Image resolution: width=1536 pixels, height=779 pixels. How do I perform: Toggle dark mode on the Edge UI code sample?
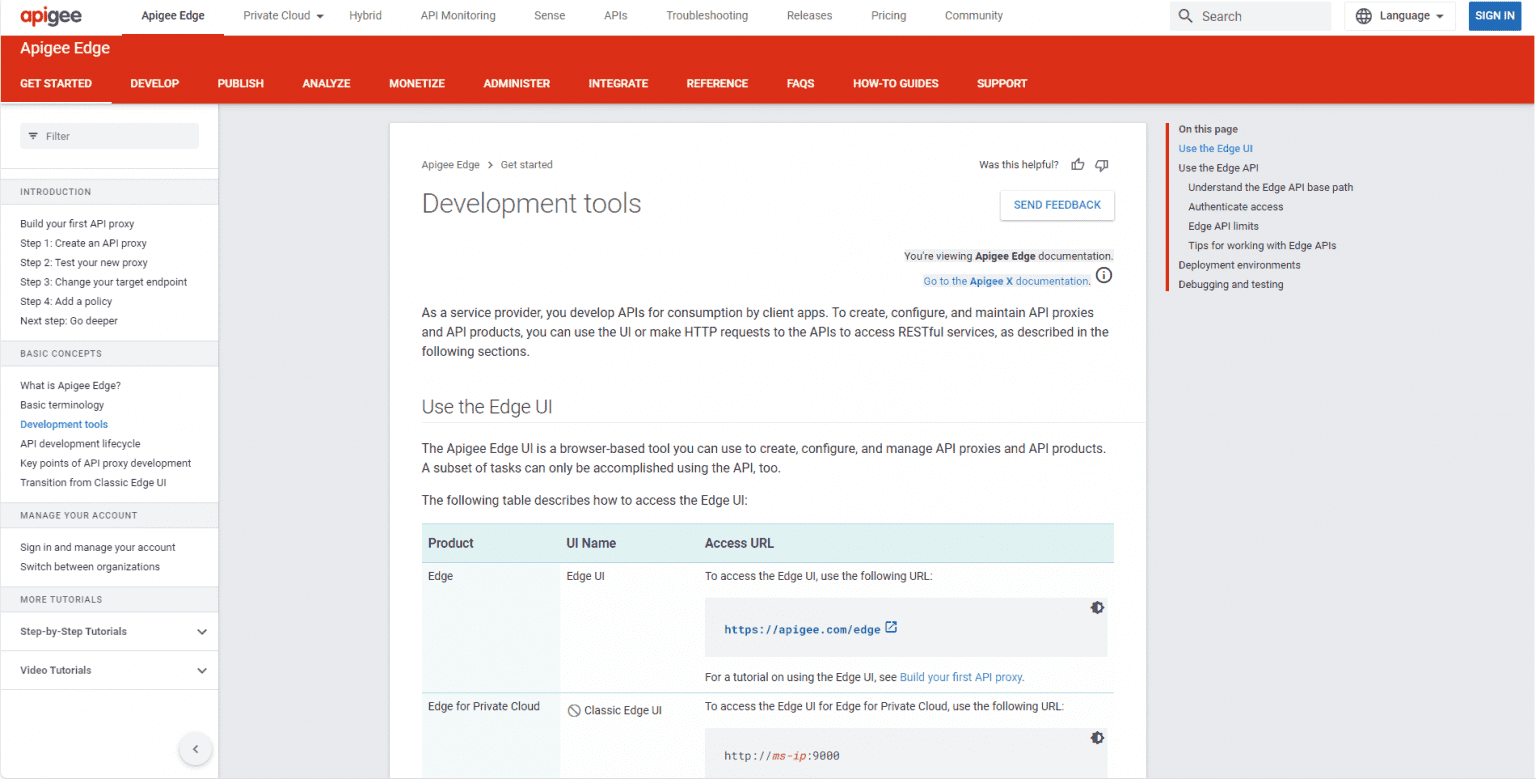coord(1097,607)
